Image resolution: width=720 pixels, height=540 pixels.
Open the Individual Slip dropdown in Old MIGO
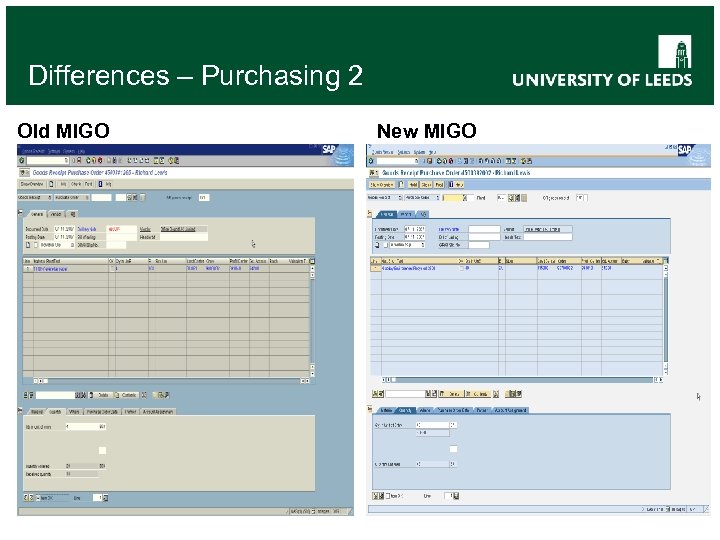click(72, 245)
